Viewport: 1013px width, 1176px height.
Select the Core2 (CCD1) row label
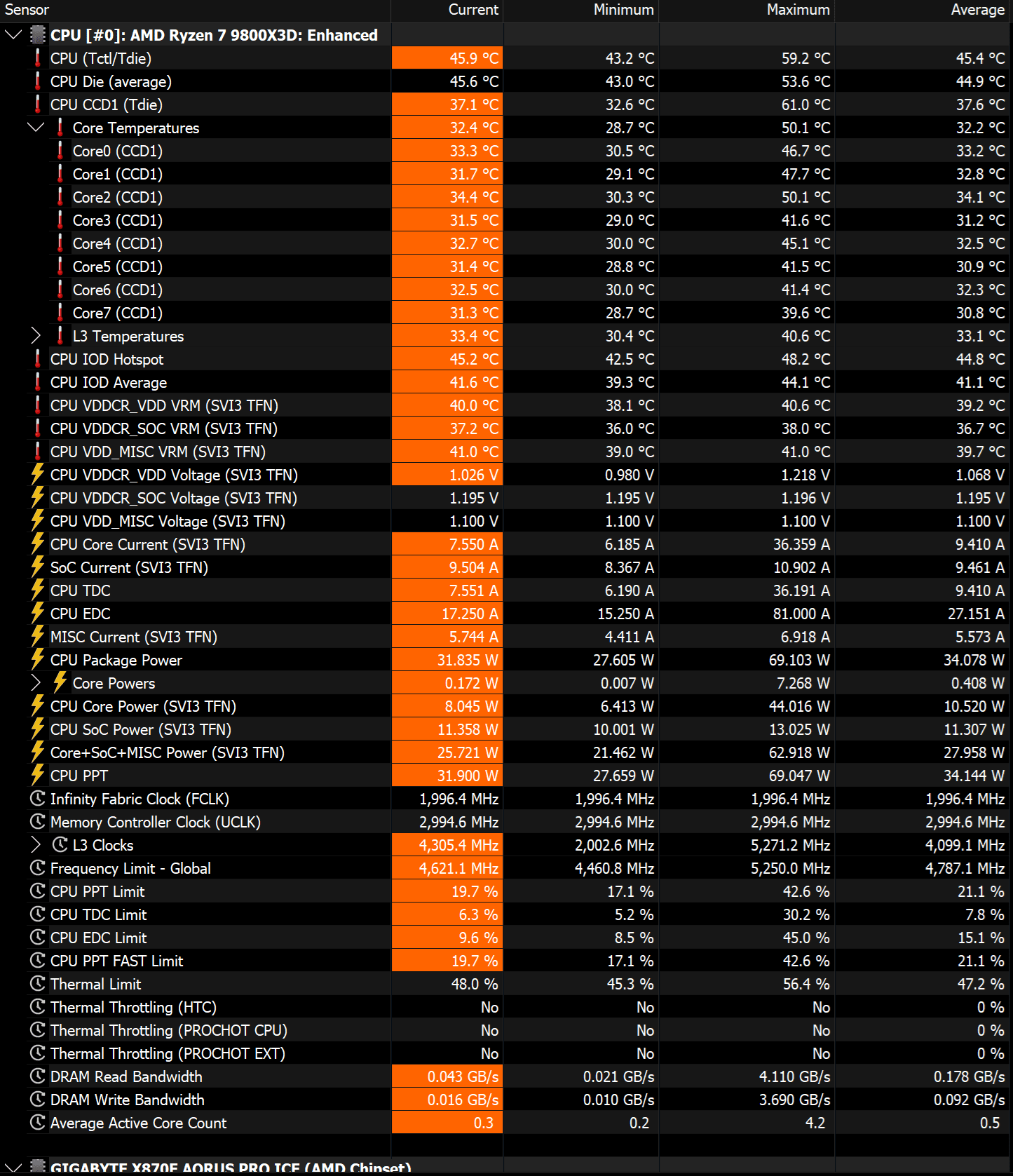click(x=118, y=197)
